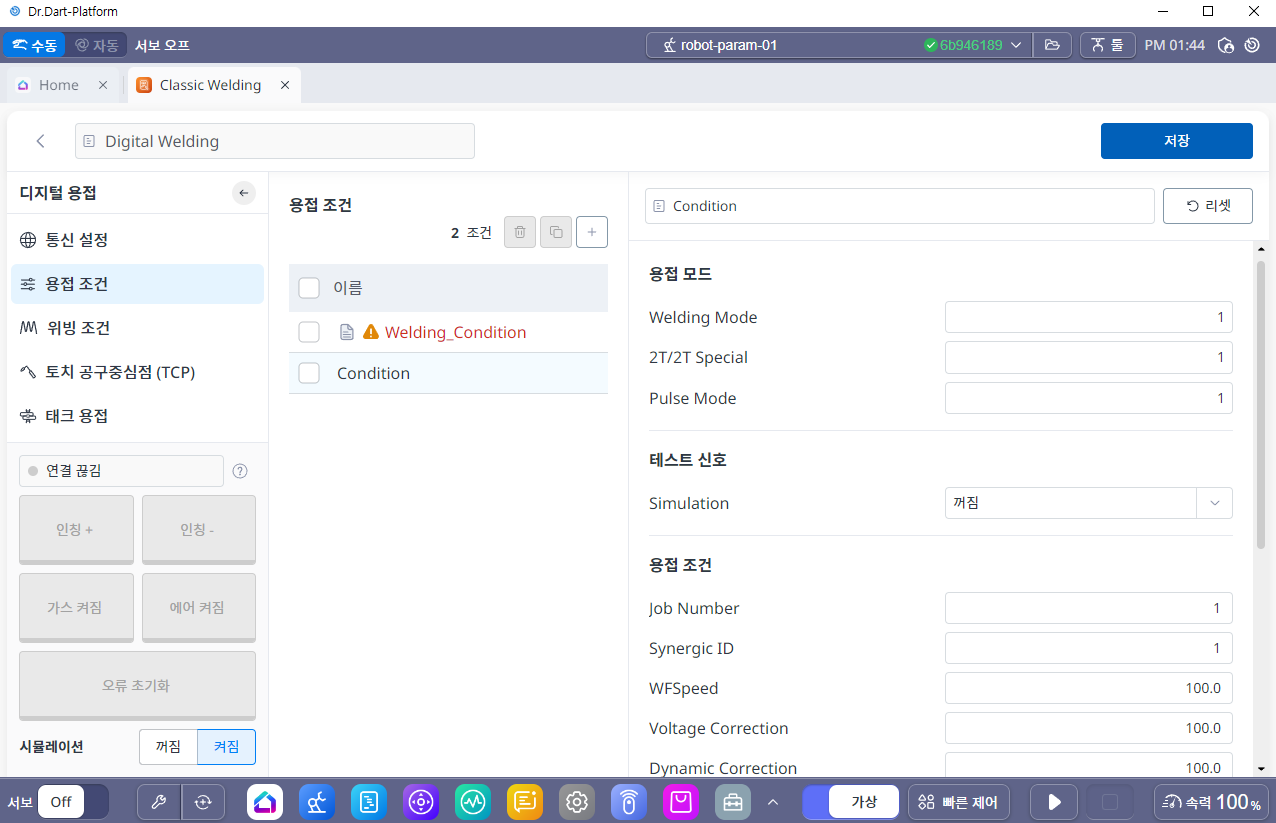Click the WFSpeed value field
Screen dimensions: 1276x823
tap(1088, 688)
